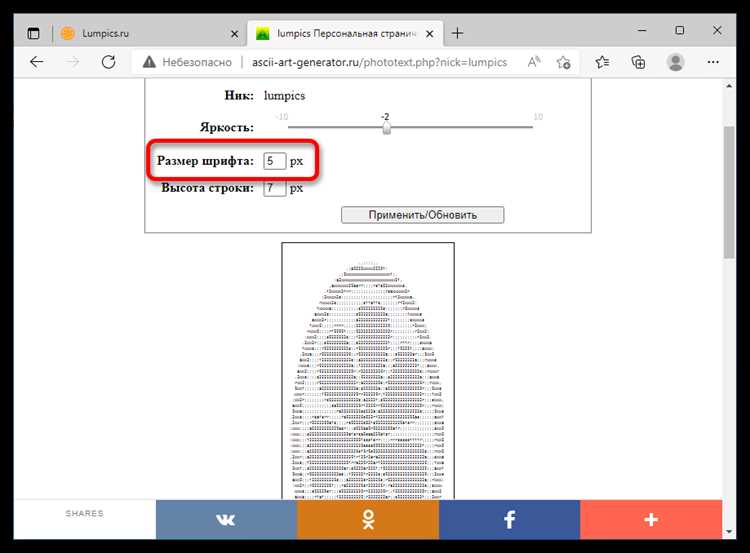The image size is (750, 553).
Task: Click the page scrollbar thumb
Action: (x=729, y=192)
